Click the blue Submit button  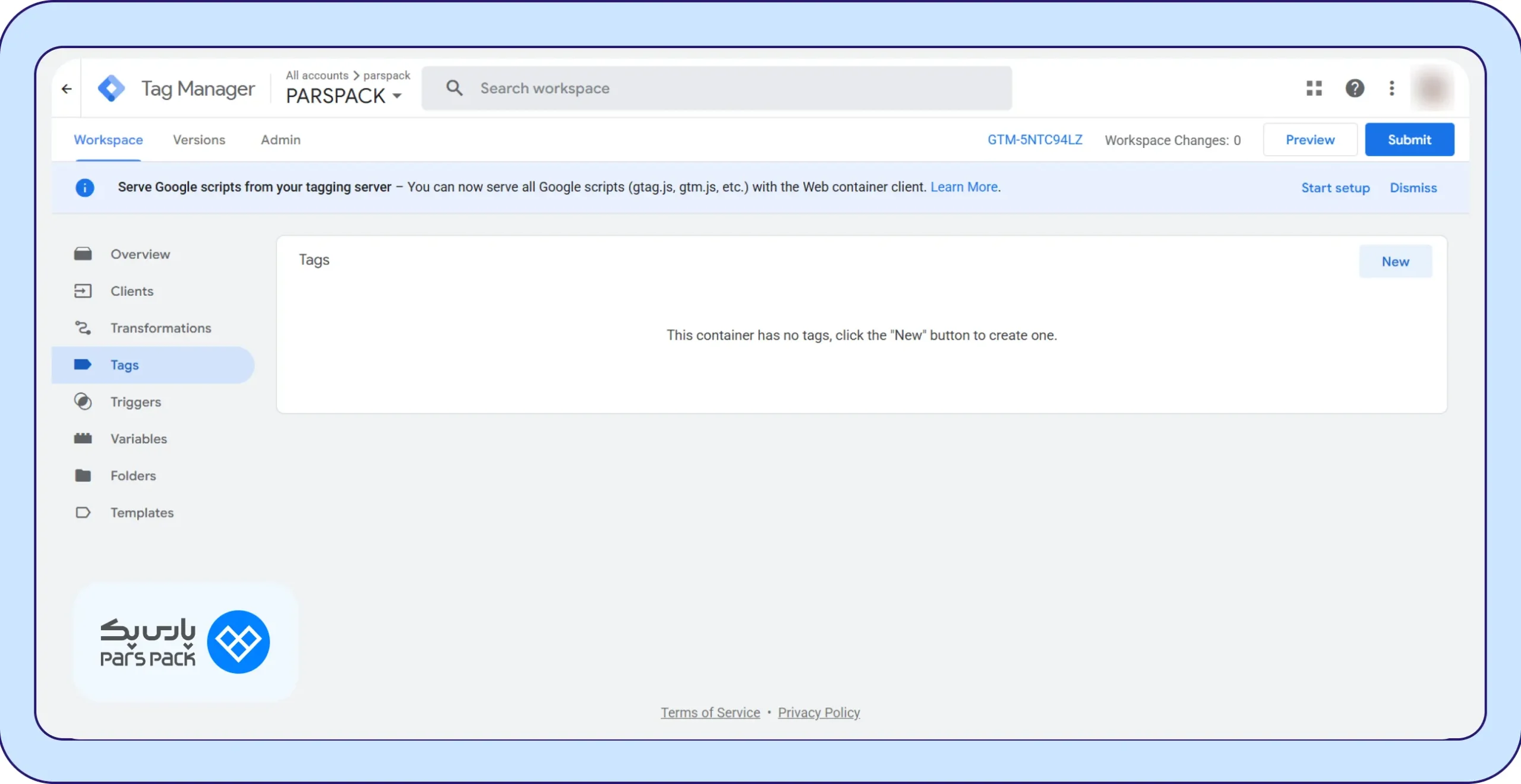(x=1409, y=140)
